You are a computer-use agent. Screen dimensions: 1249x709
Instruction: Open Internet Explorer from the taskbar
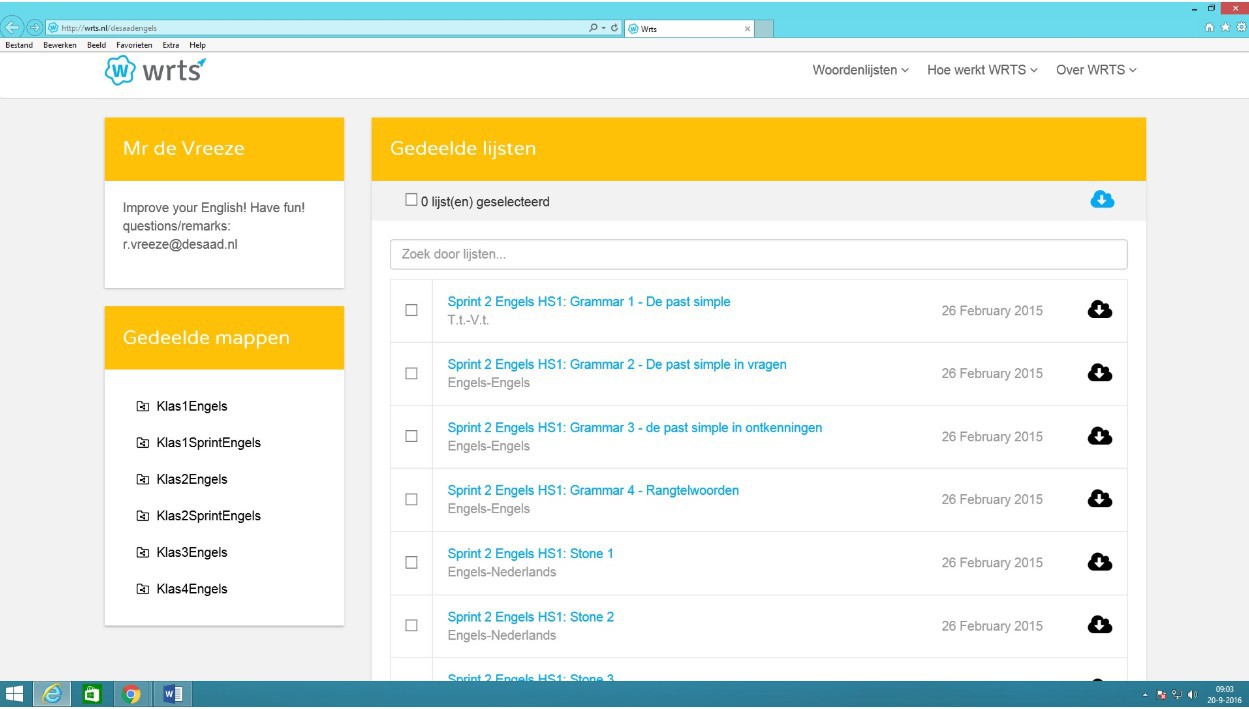52,694
